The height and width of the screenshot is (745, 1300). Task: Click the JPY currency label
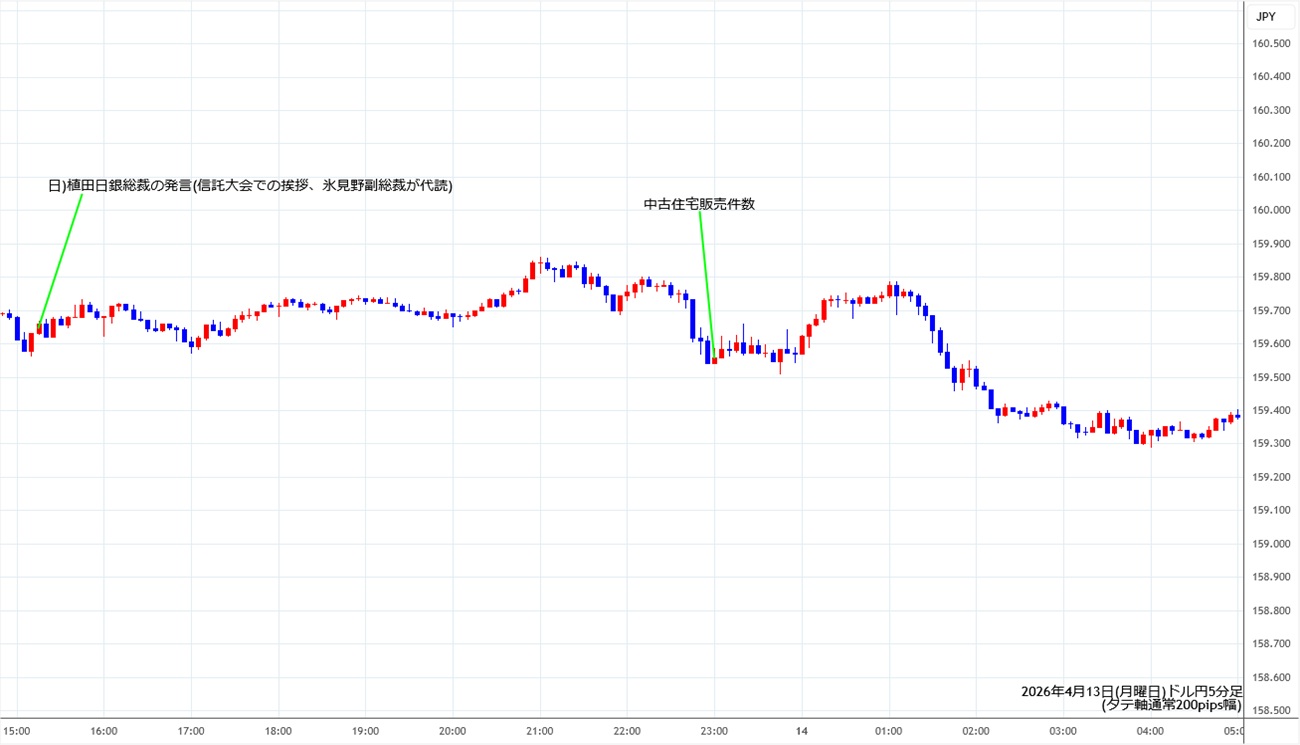tap(1266, 16)
